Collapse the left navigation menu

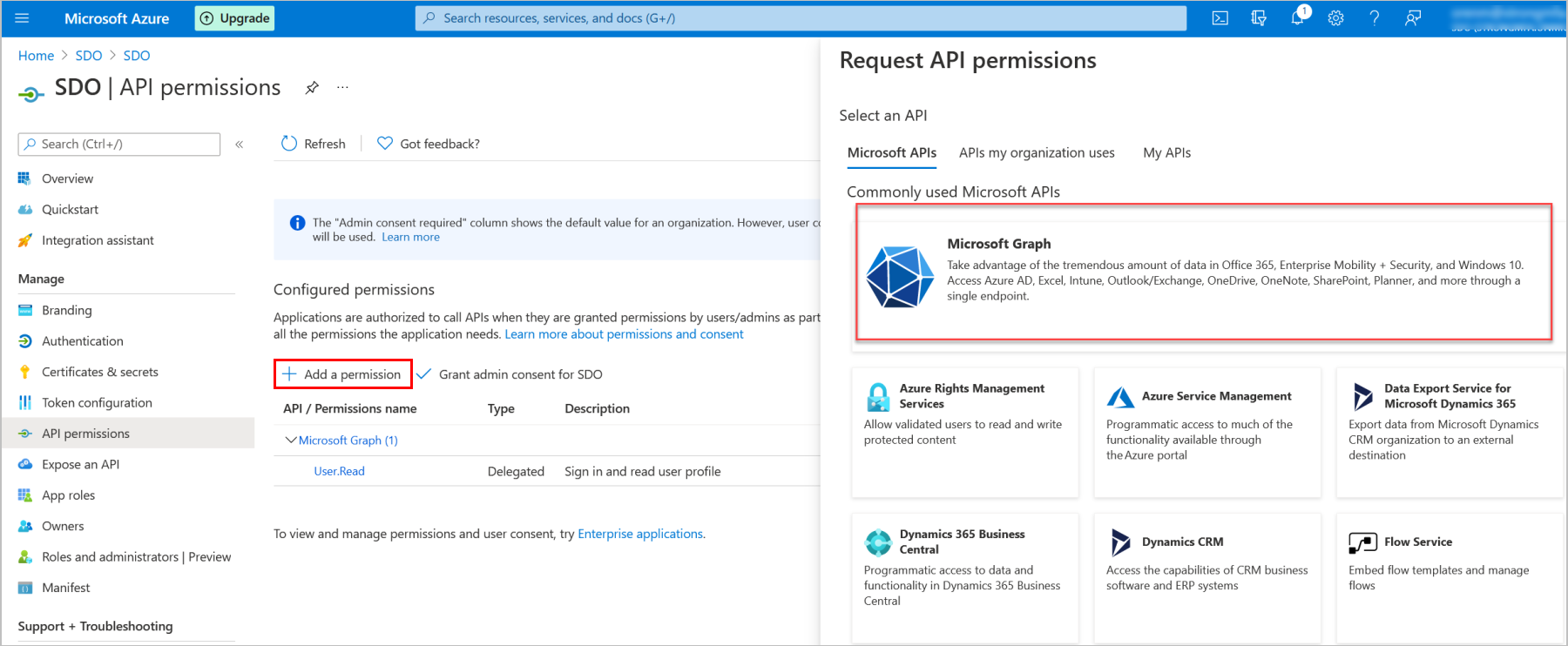(x=239, y=145)
